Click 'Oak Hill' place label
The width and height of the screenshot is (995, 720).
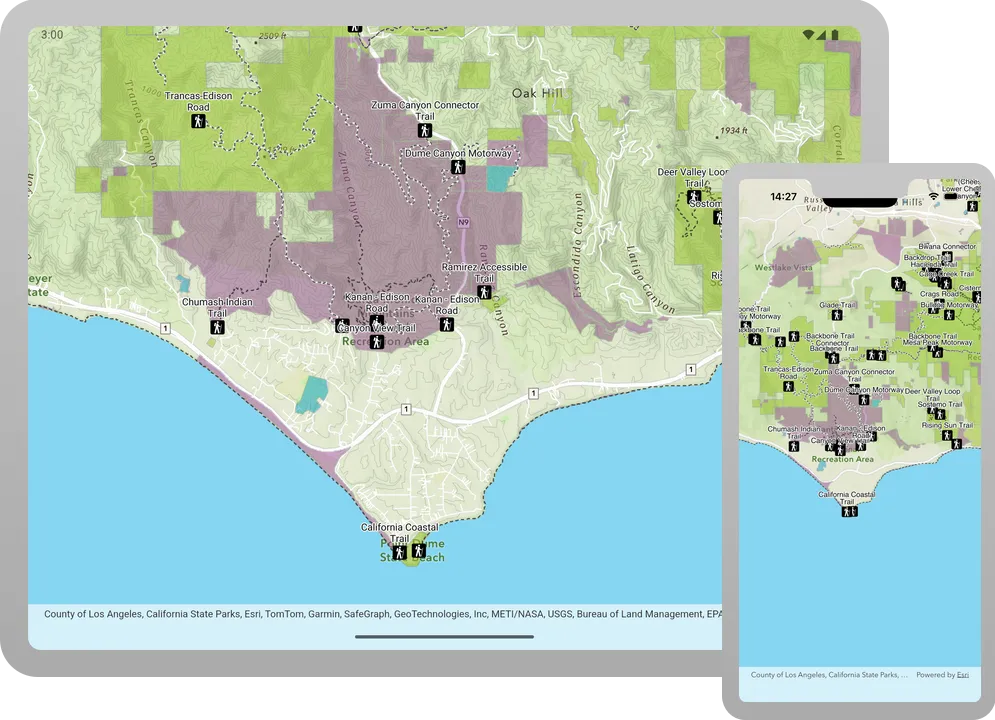[537, 93]
